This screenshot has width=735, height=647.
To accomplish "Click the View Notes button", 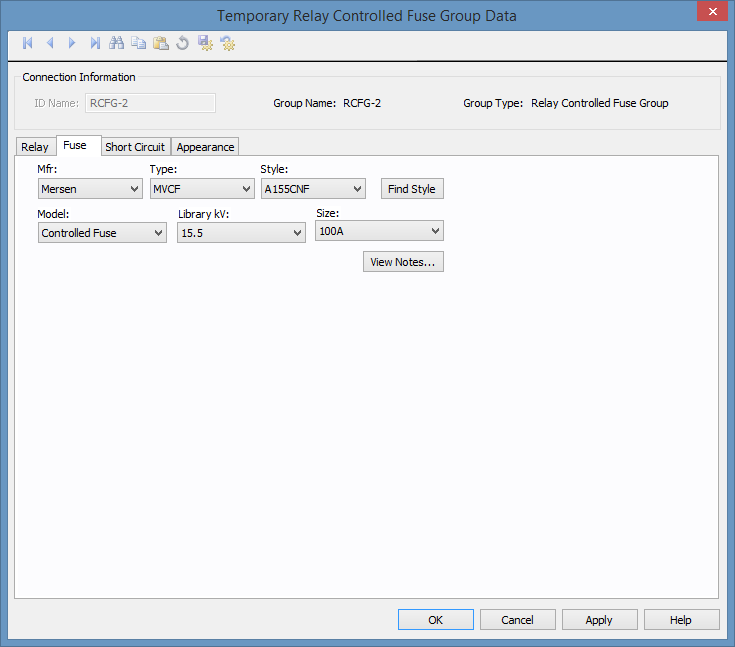I will [x=403, y=262].
